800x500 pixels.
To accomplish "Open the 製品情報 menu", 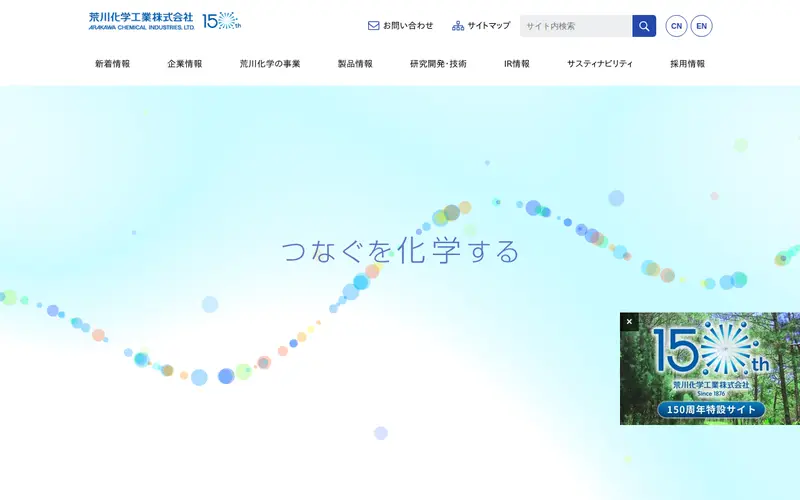I will tap(355, 64).
